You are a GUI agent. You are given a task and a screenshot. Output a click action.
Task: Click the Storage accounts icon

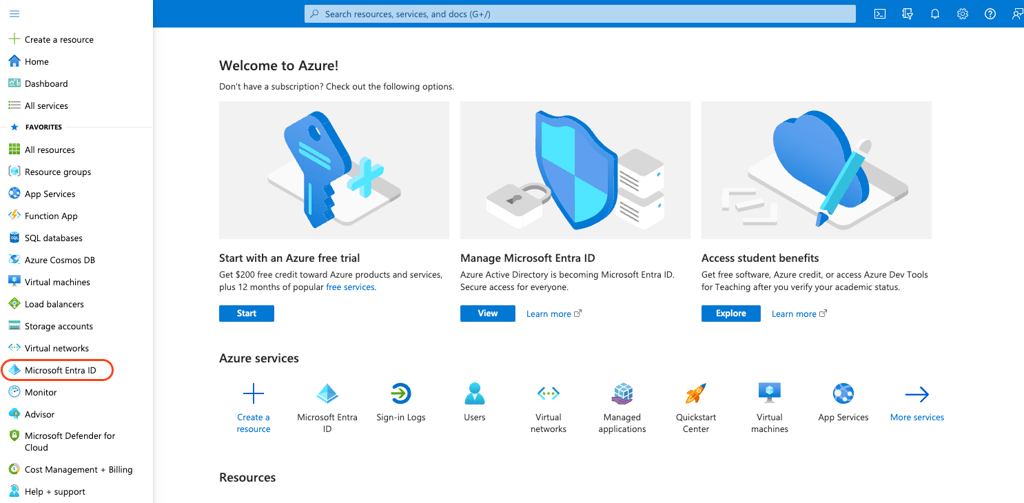[x=14, y=326]
